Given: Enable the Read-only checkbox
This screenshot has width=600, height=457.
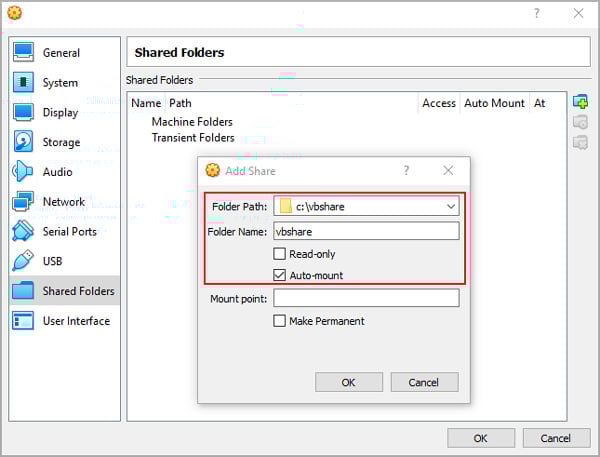Looking at the screenshot, I should click(x=279, y=253).
